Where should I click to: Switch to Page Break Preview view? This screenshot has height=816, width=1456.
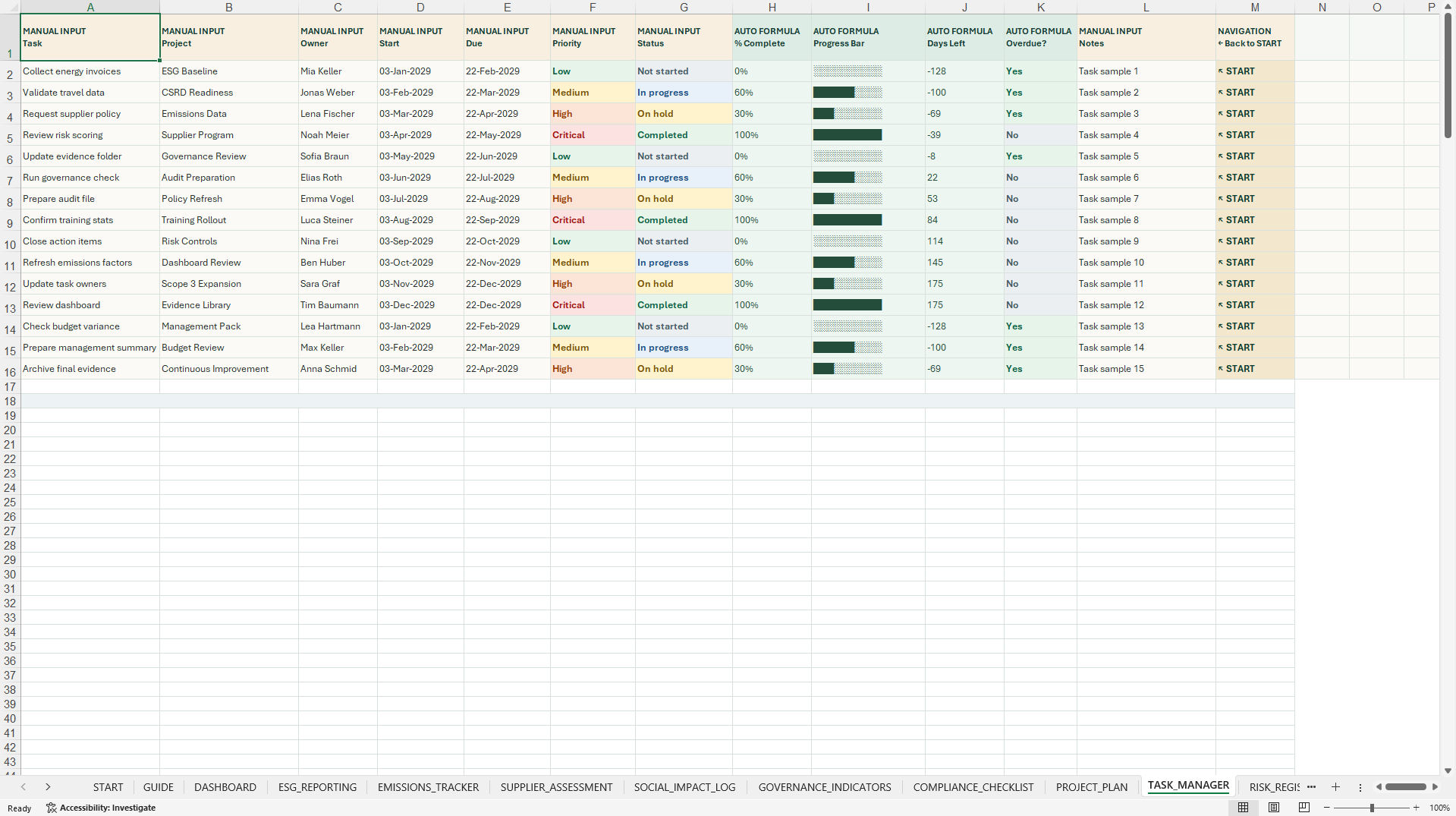click(1304, 808)
